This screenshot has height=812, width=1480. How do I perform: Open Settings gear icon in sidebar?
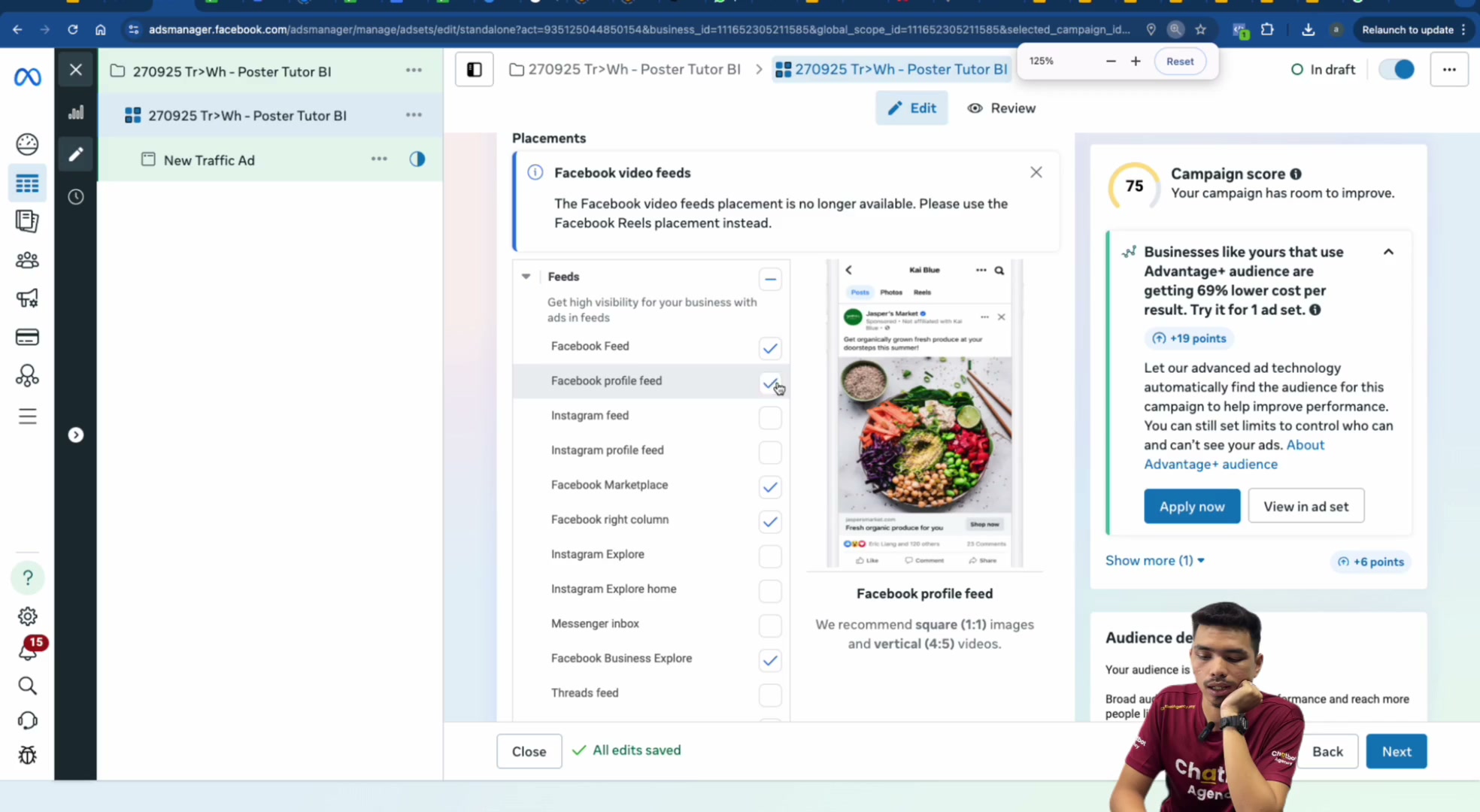[28, 617]
